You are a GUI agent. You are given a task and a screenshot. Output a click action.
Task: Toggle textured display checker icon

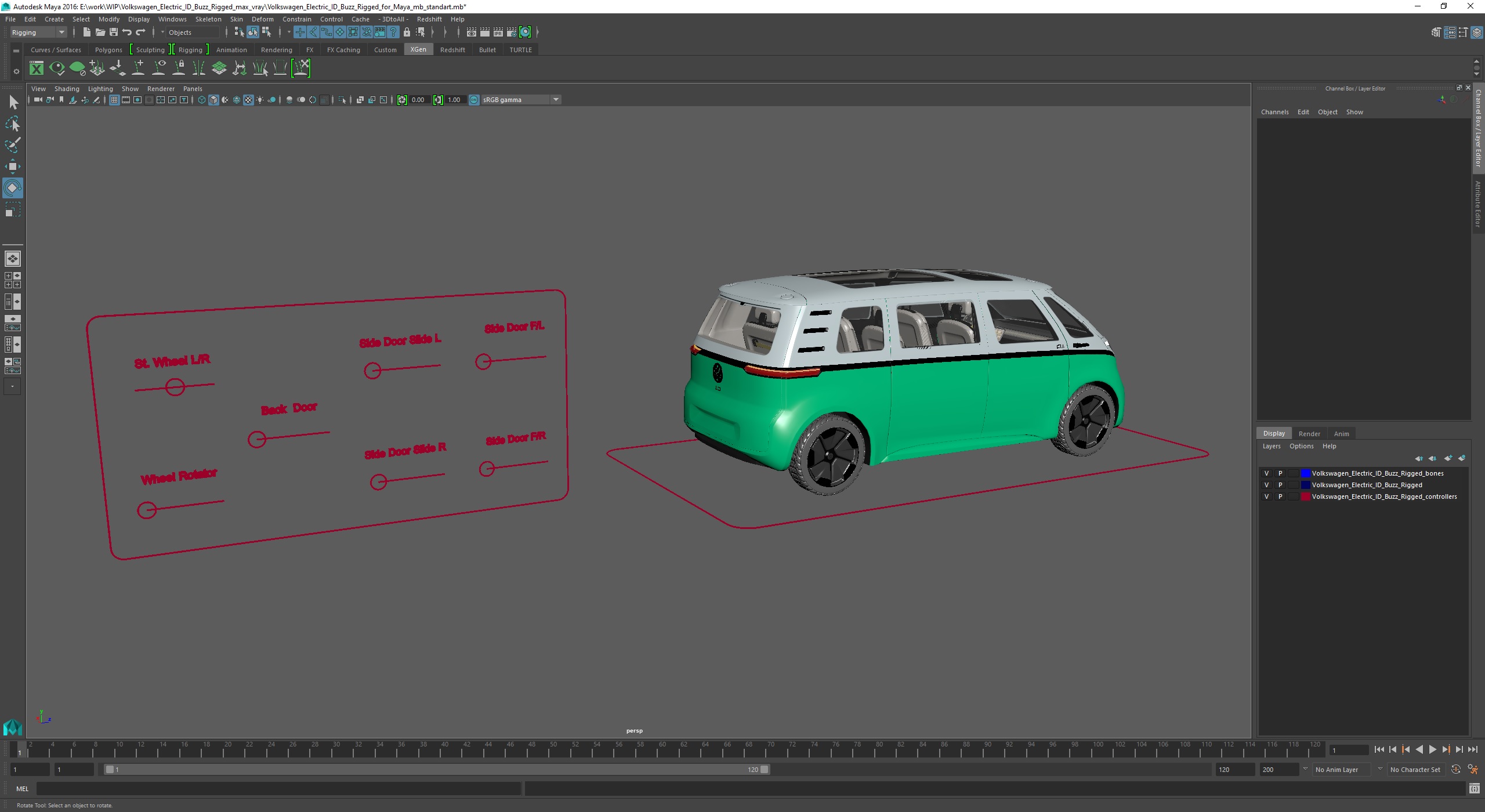pos(248,100)
